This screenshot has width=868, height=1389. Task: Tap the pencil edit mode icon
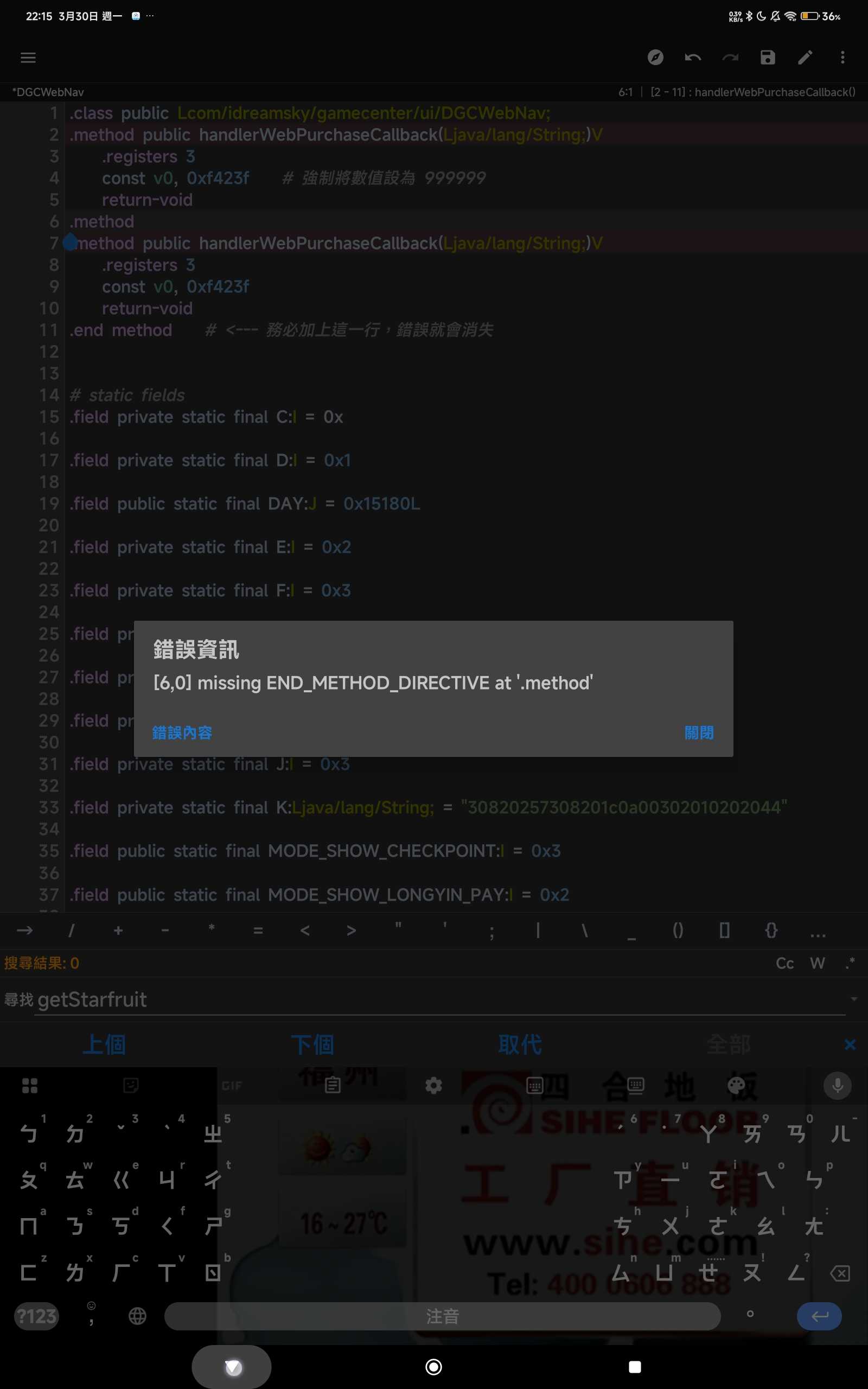[x=805, y=58]
